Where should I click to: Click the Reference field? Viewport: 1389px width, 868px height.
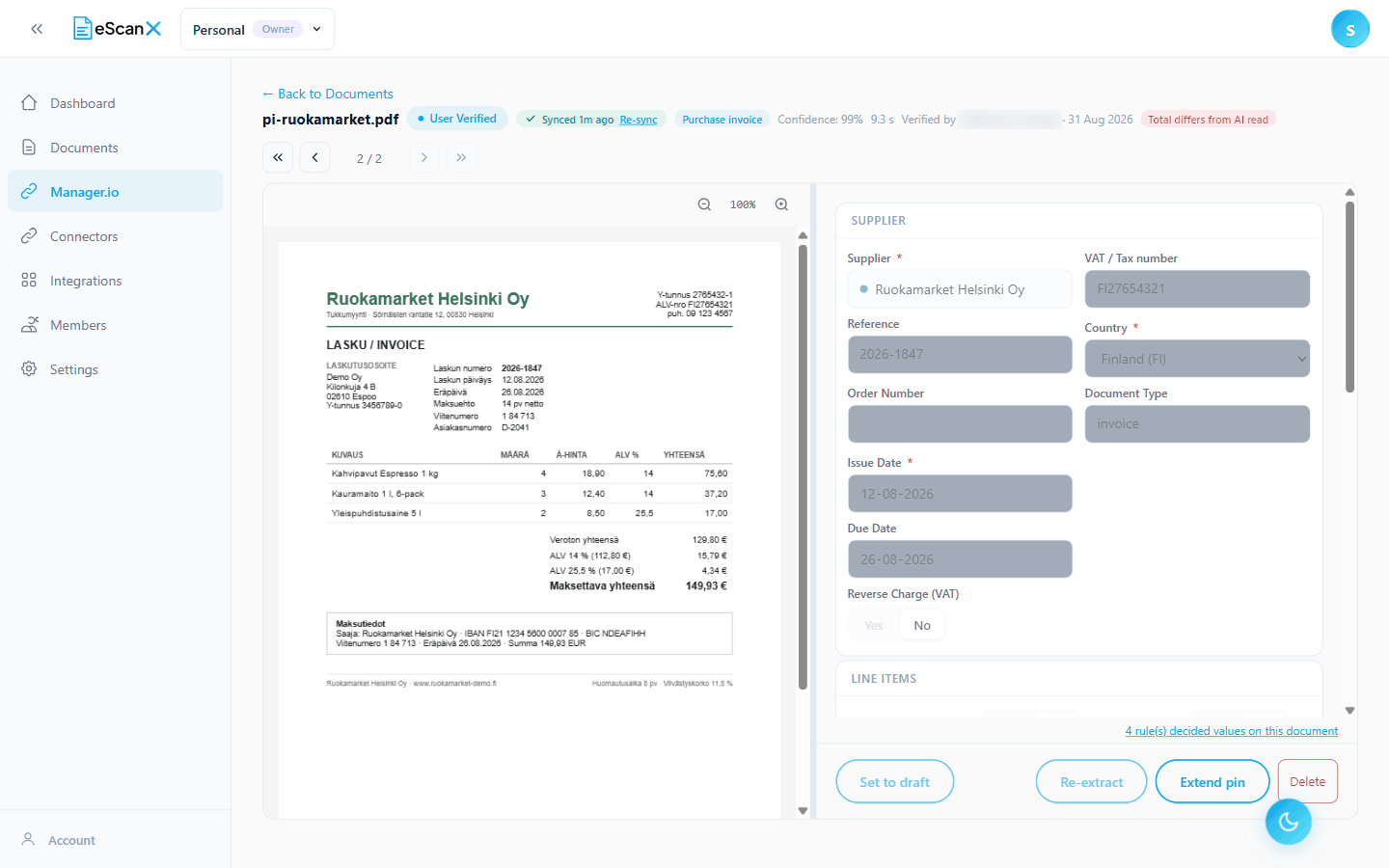[960, 354]
